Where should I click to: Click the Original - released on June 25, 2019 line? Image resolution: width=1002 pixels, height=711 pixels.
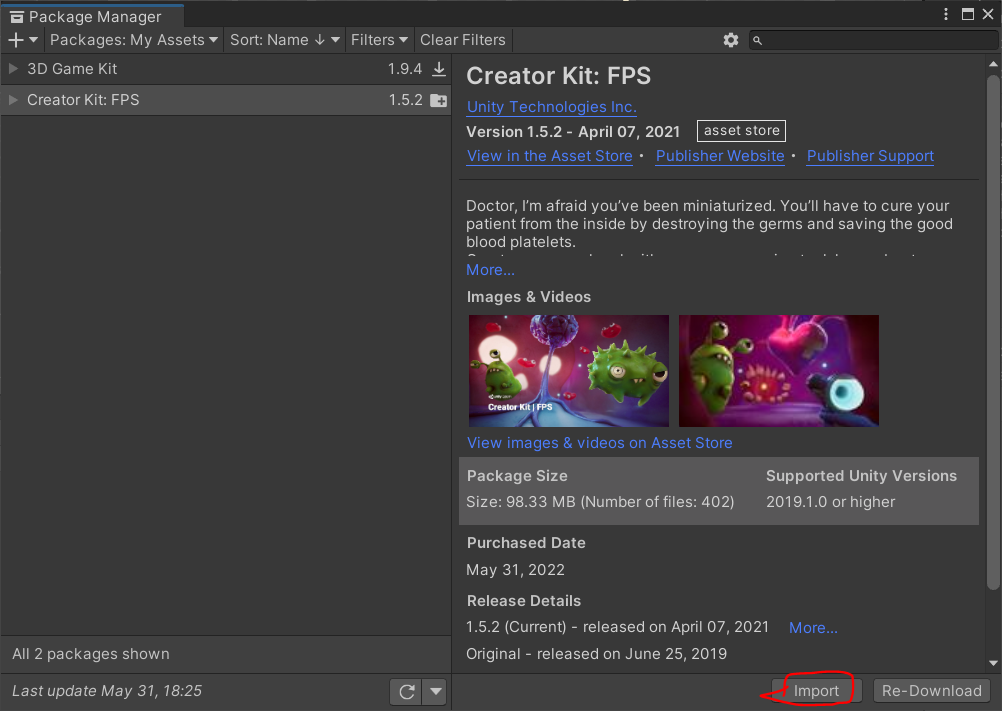click(597, 654)
